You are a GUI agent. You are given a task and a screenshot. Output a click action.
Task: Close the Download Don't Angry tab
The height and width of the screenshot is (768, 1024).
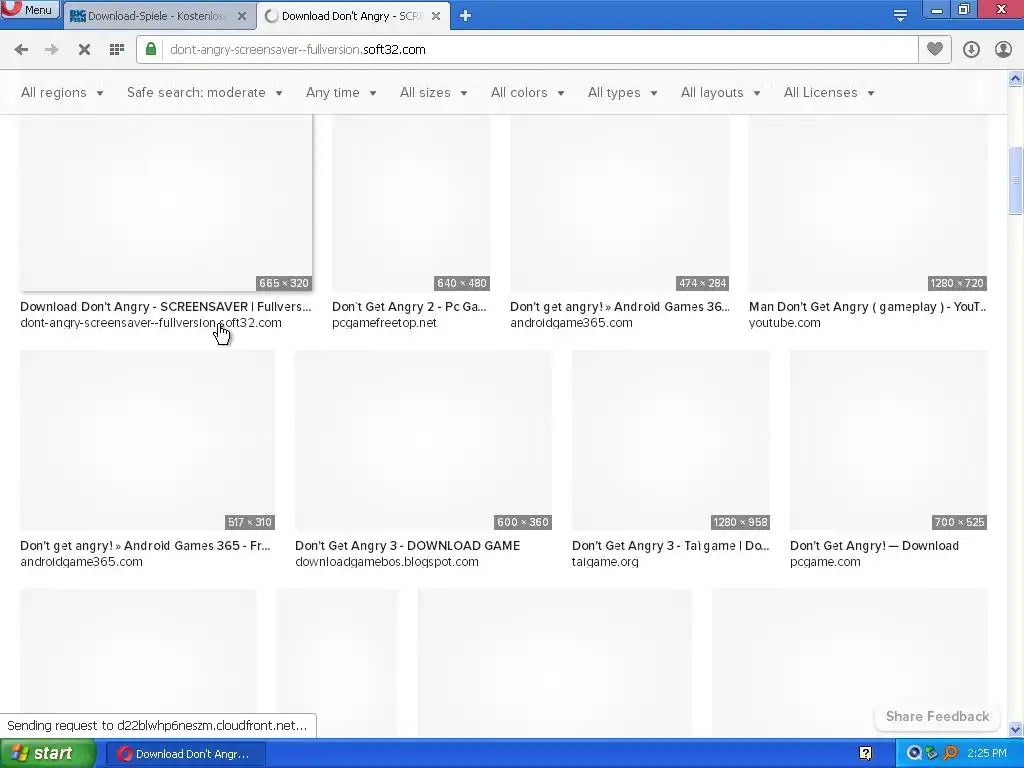coord(436,16)
